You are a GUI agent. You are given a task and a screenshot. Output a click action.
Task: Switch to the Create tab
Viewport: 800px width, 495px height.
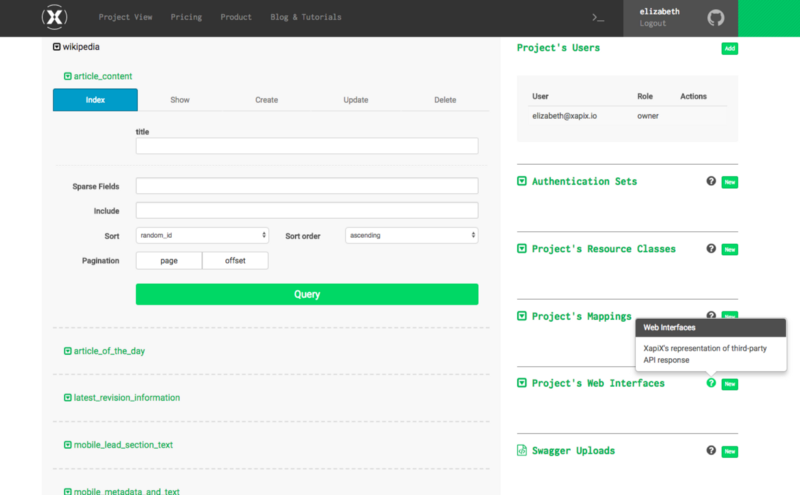point(266,100)
